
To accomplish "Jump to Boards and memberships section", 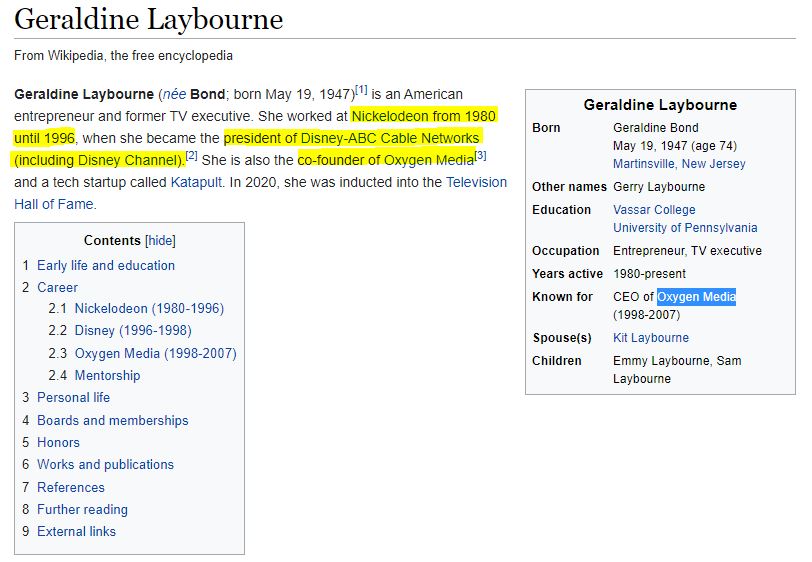I will [x=113, y=420].
